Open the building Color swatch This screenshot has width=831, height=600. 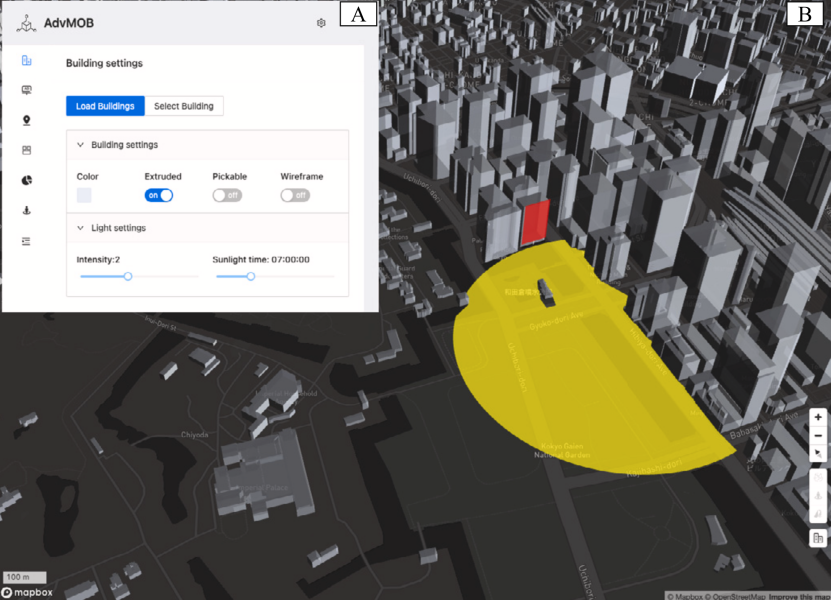(84, 195)
